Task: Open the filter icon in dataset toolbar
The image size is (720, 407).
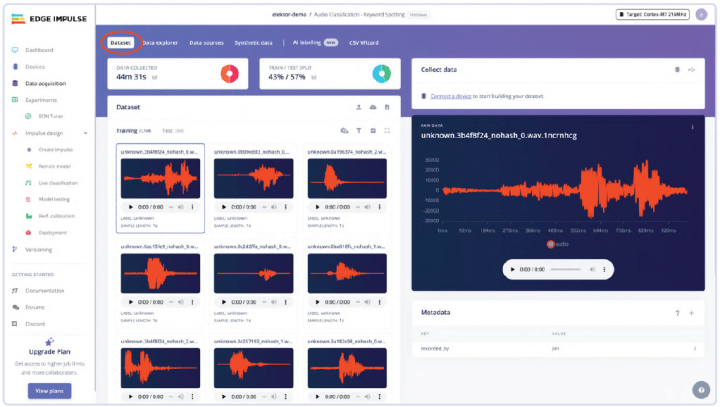Action: click(x=359, y=130)
